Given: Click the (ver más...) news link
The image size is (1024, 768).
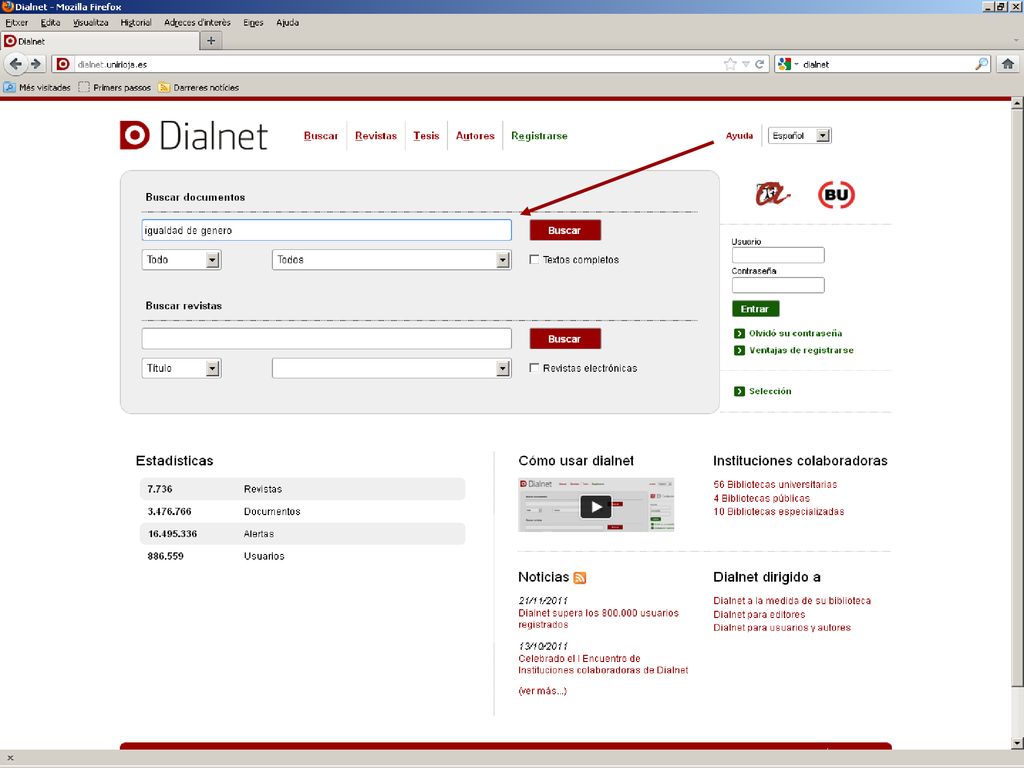Looking at the screenshot, I should (542, 691).
